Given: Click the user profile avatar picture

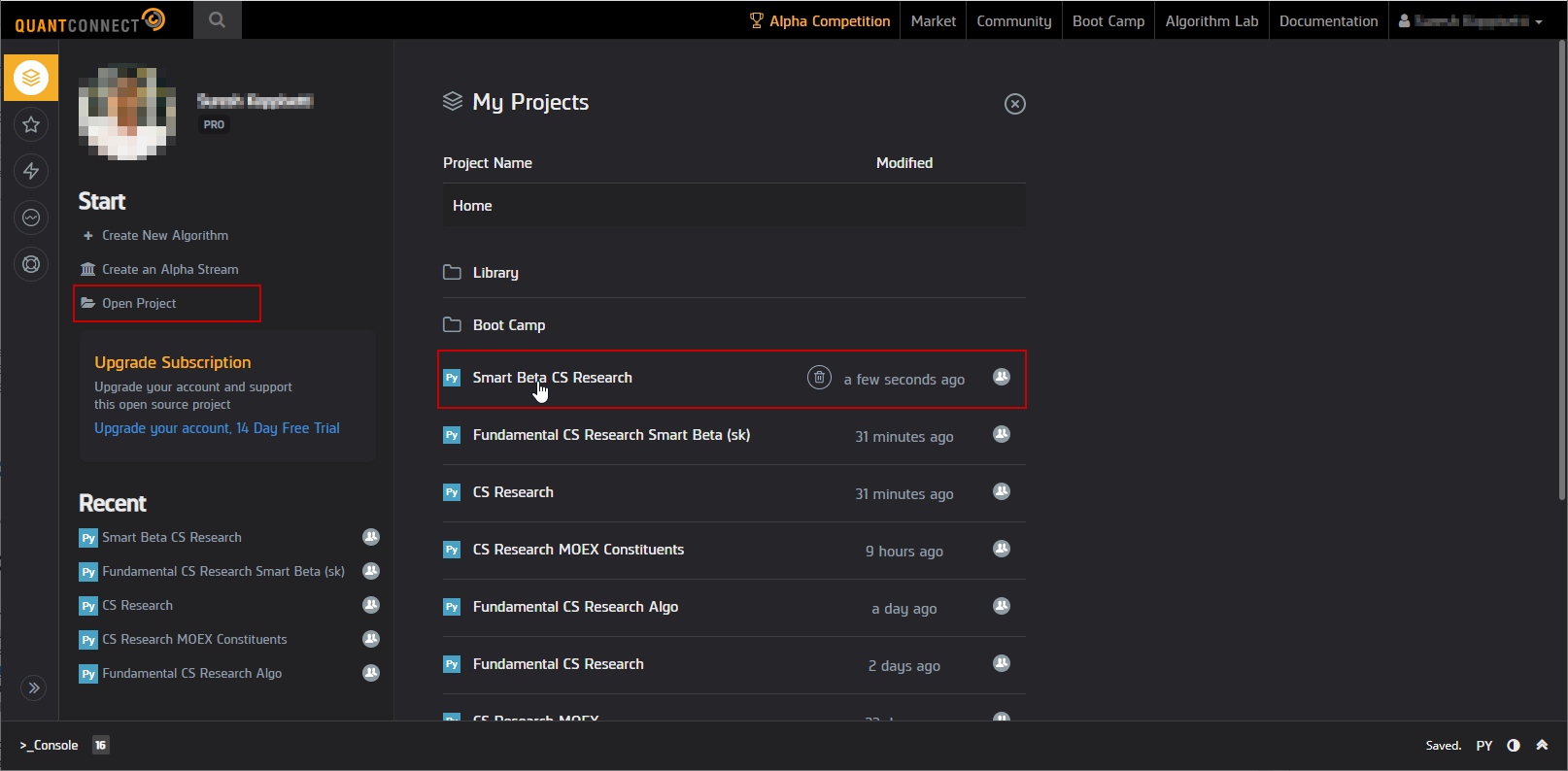Looking at the screenshot, I should click(127, 112).
